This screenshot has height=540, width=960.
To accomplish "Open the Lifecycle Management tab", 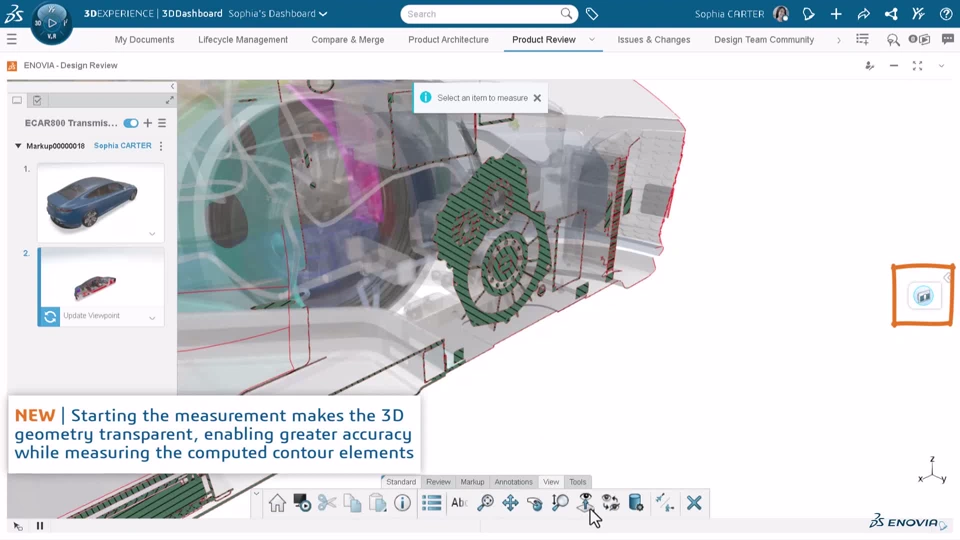I will [x=243, y=39].
